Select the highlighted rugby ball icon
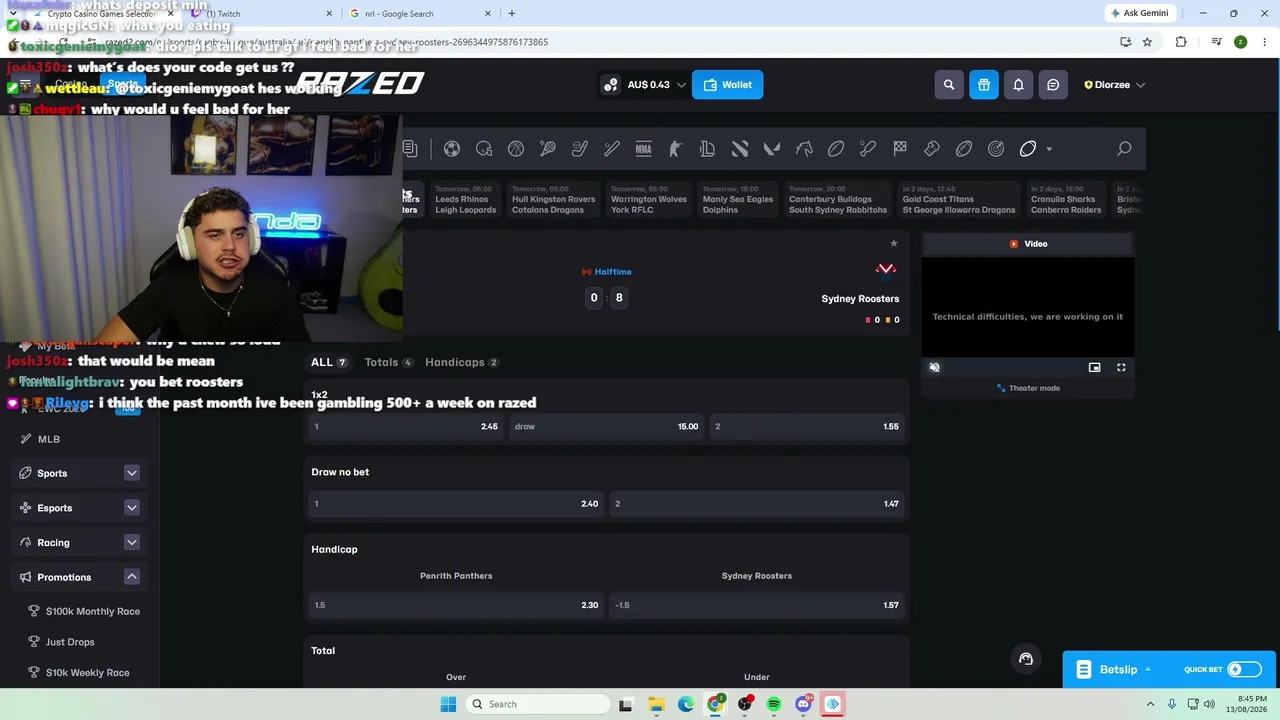Image resolution: width=1280 pixels, height=720 pixels. [x=1028, y=149]
